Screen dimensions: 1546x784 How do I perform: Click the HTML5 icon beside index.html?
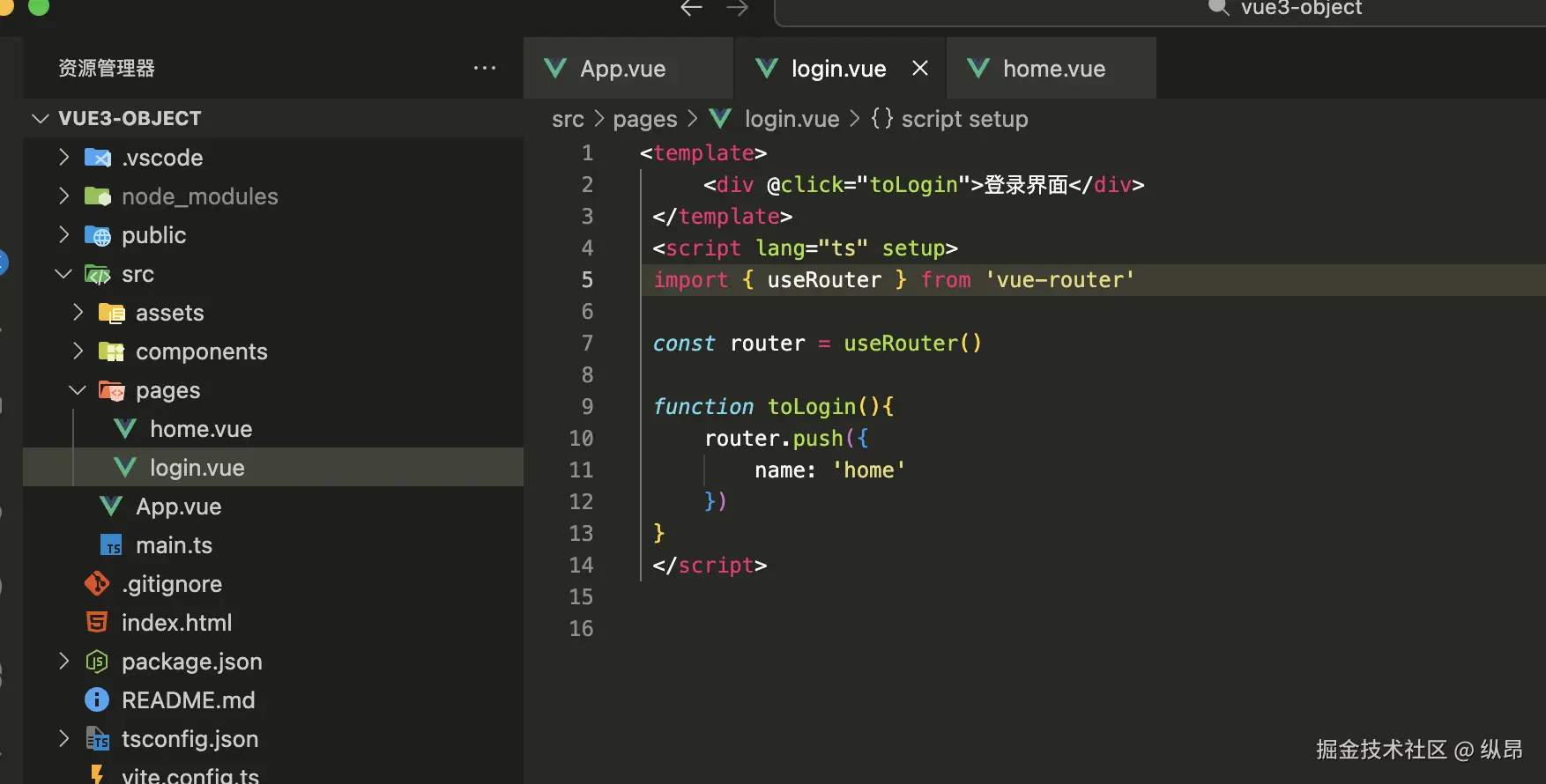tap(97, 622)
